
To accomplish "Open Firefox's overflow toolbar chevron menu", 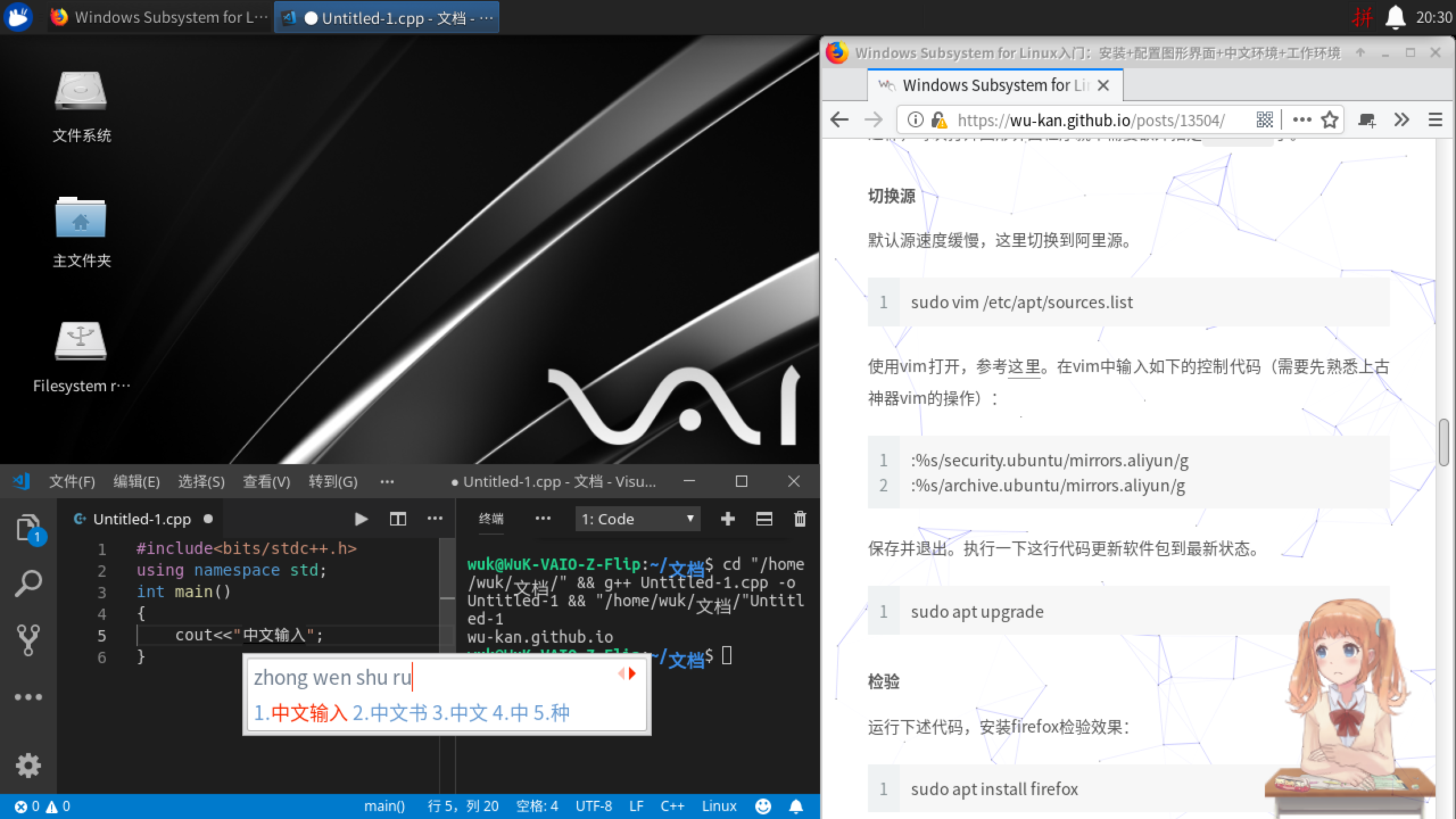I will point(1401,119).
